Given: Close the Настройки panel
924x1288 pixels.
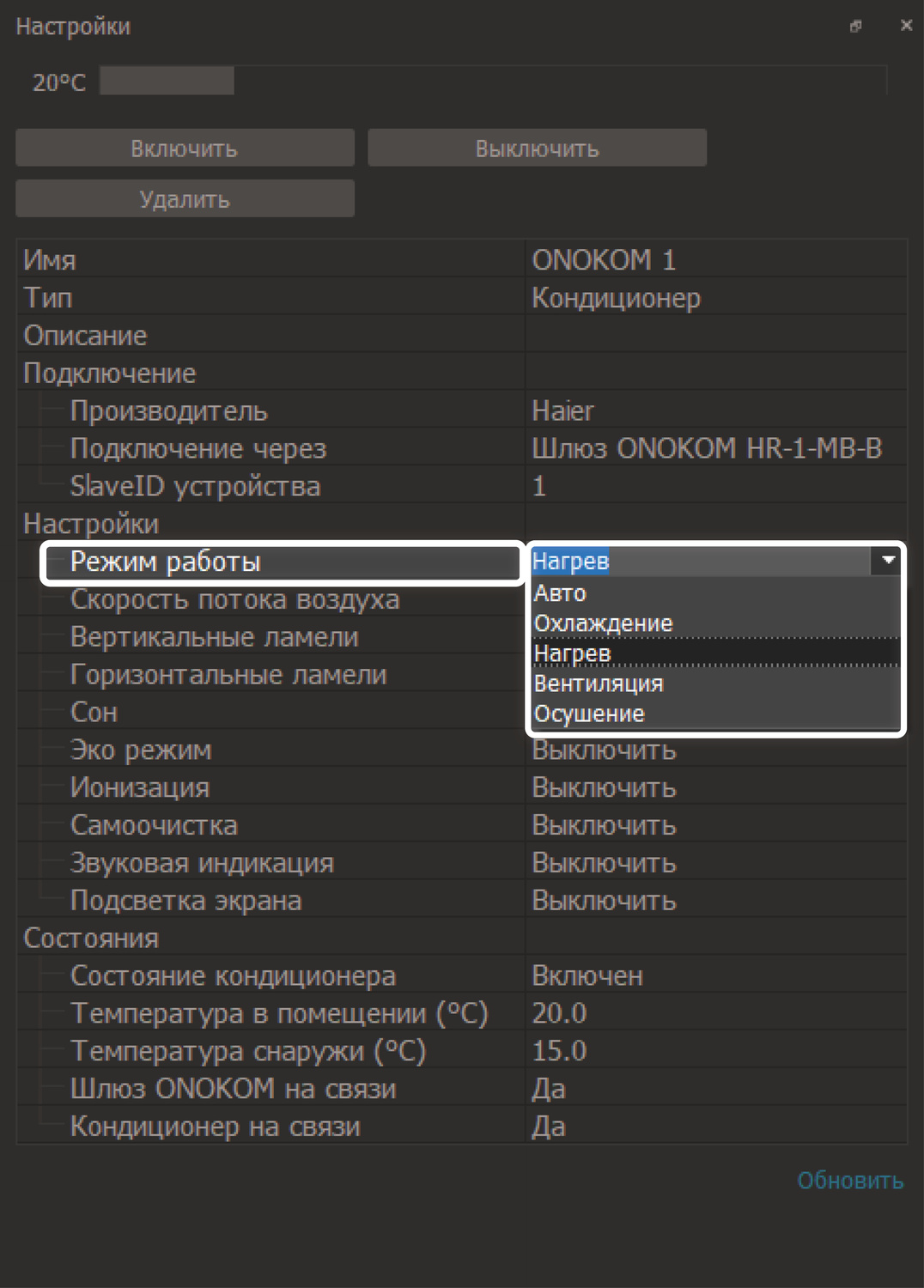Looking at the screenshot, I should point(906,26).
